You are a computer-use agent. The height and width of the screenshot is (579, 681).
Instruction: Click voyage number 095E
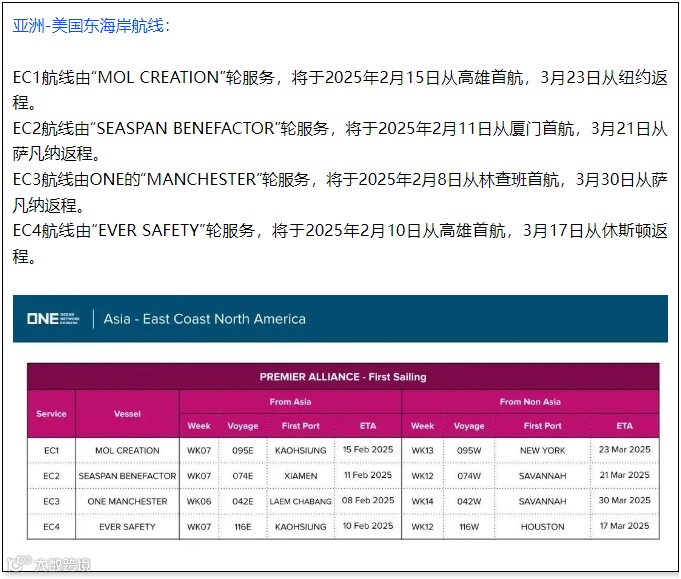coord(242,450)
